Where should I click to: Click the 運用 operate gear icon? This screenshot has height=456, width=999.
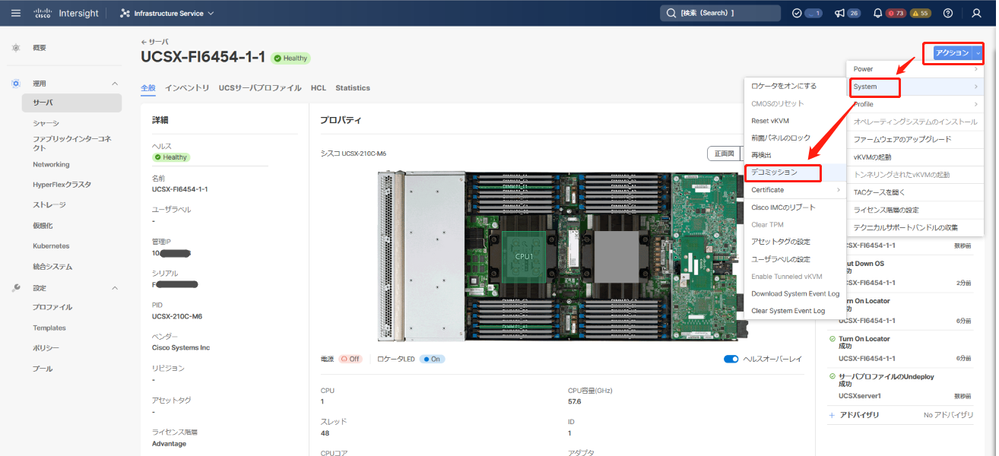[16, 83]
